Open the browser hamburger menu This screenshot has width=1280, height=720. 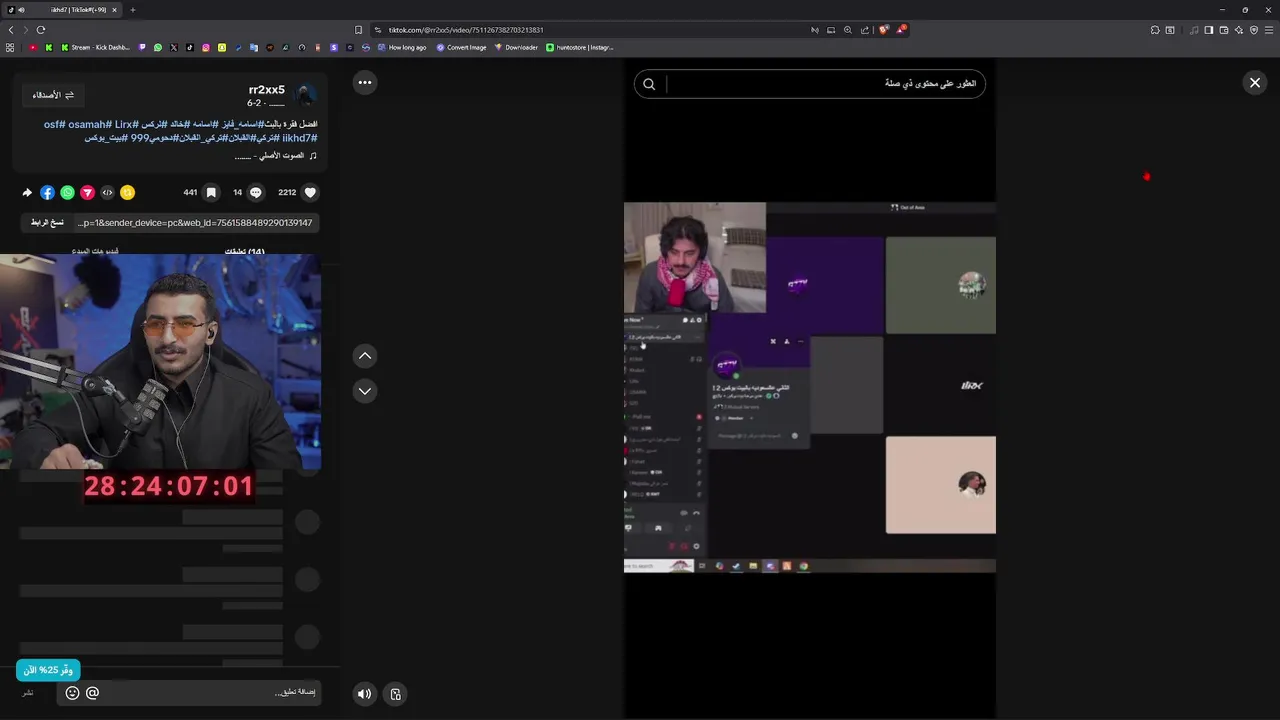[1269, 30]
